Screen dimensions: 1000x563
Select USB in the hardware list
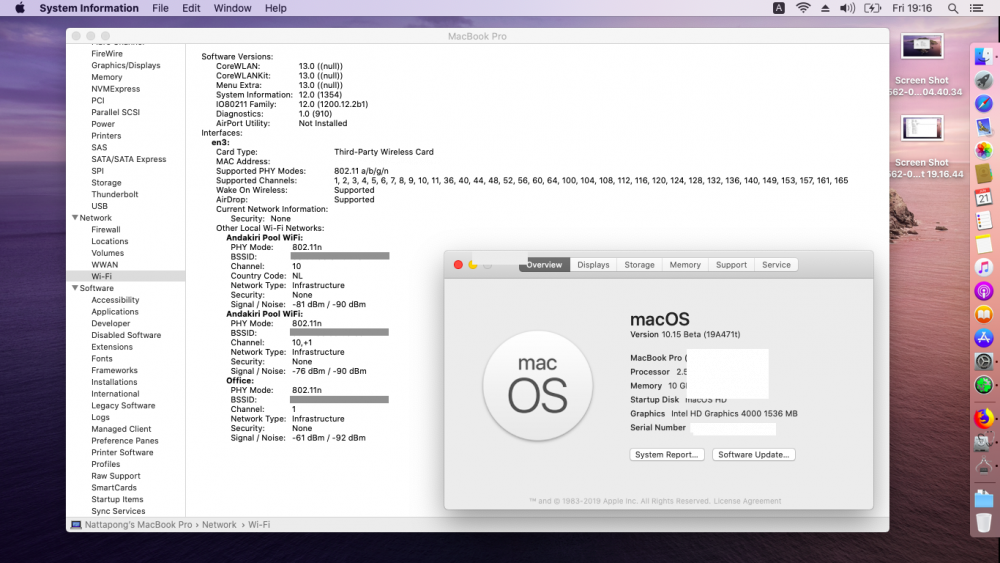coord(99,206)
